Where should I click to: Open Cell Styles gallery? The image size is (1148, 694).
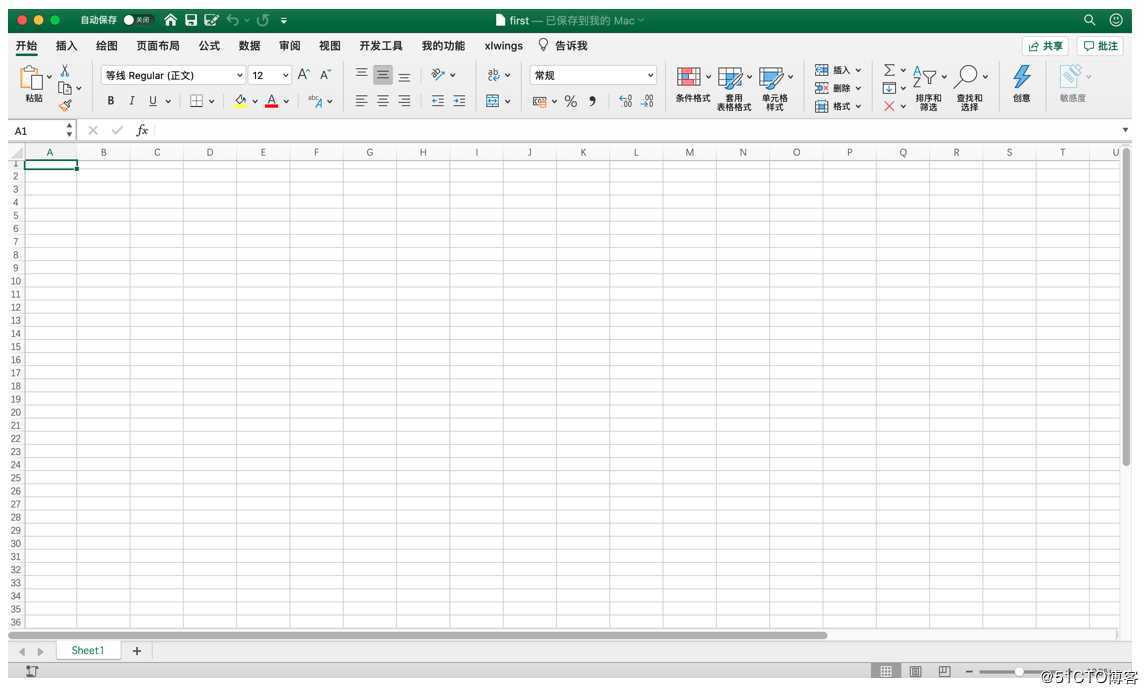click(x=775, y=89)
